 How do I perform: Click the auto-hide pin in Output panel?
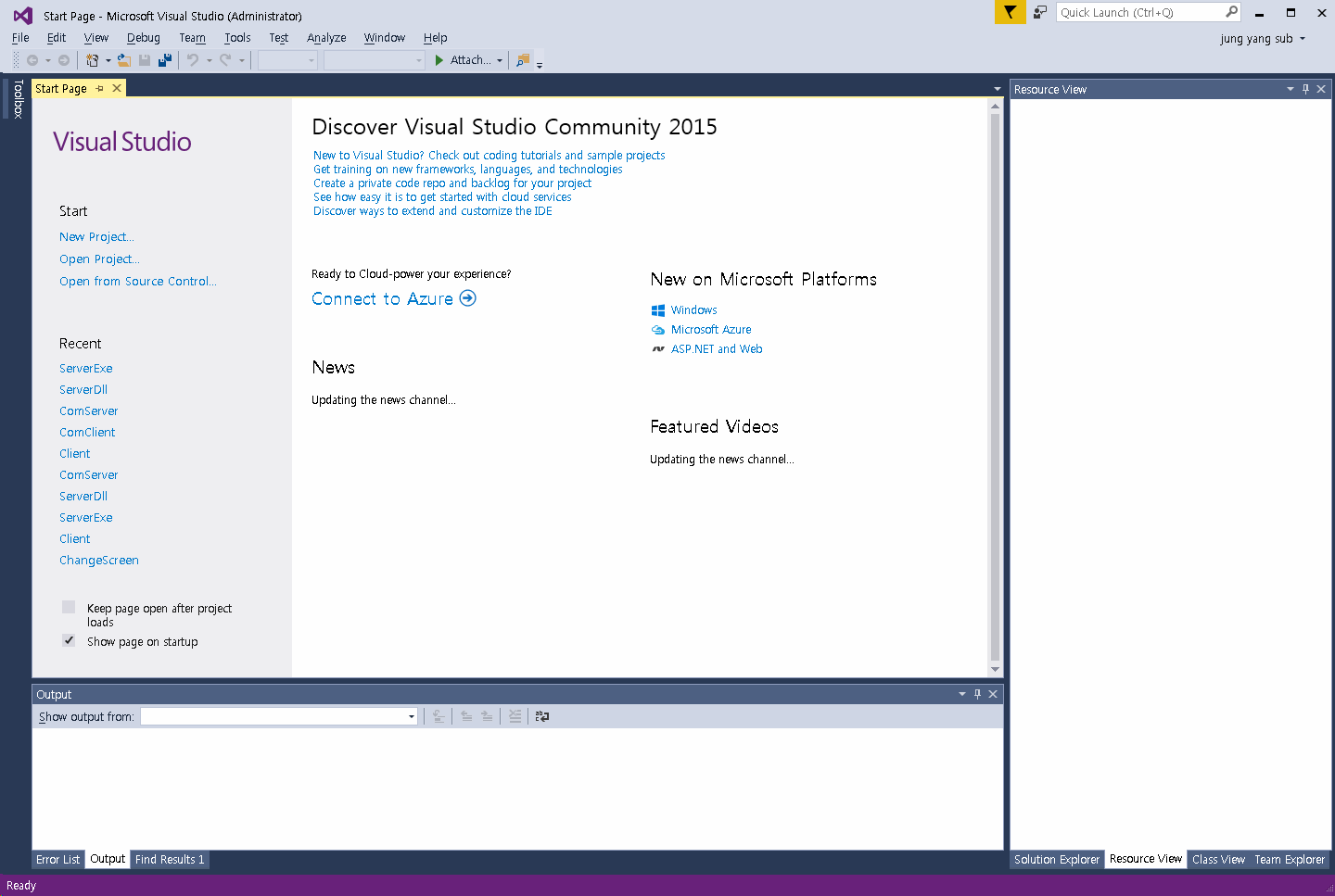click(x=977, y=694)
